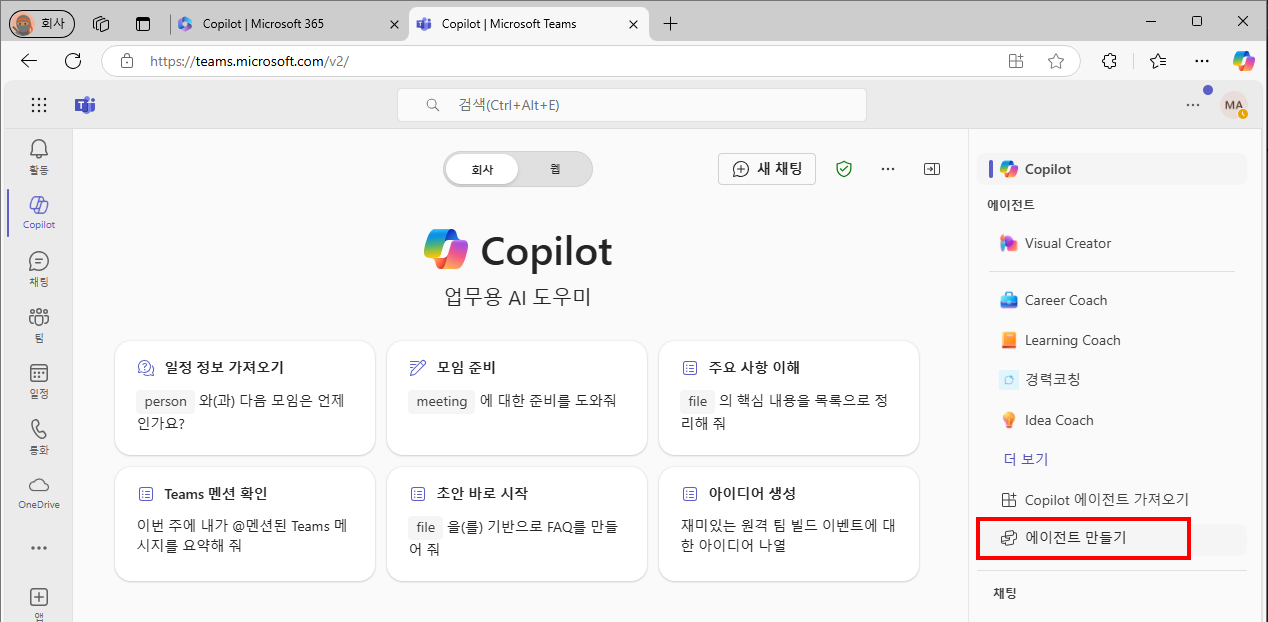Screen dimensions: 1268x622
Task: Open more options ellipsis beside shield
Action: coord(888,169)
